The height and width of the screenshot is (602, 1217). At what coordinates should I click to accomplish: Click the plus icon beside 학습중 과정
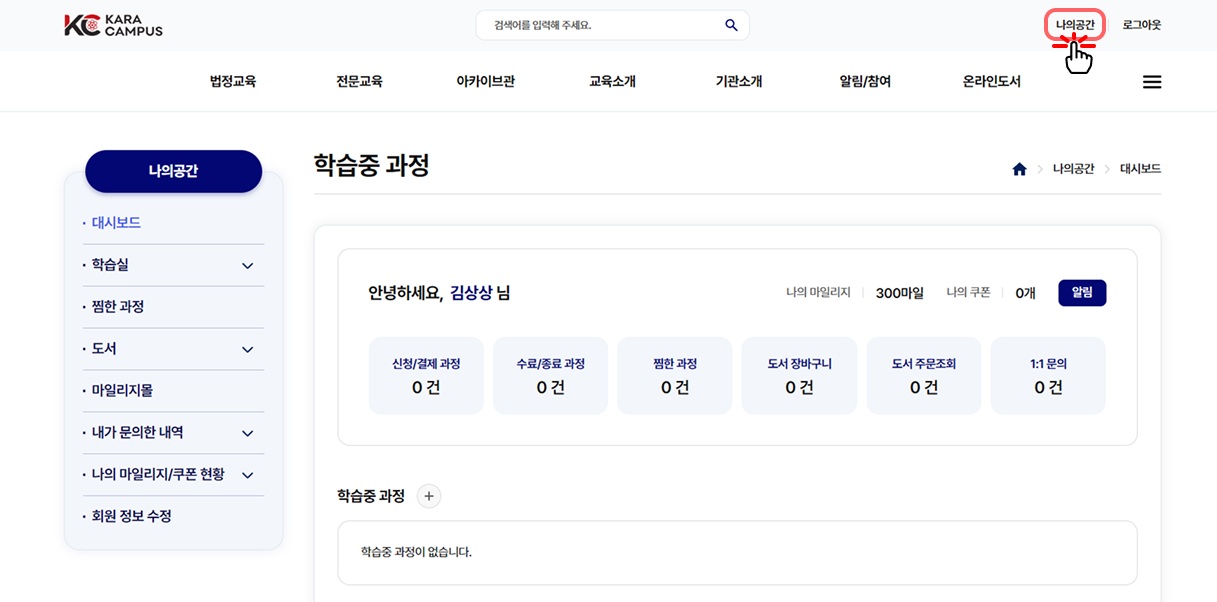429,496
